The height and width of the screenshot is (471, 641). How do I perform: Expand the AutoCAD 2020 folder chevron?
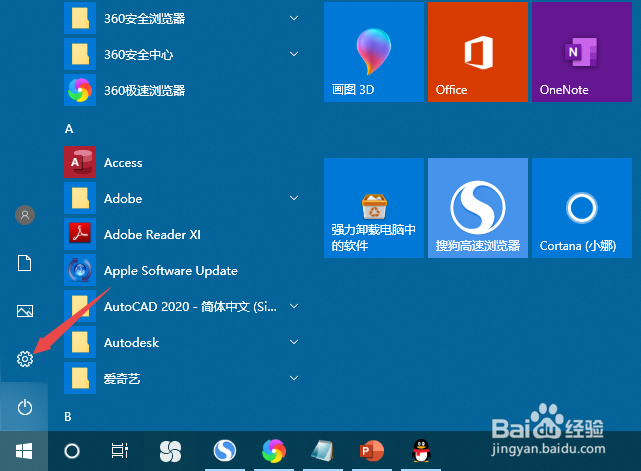tap(294, 306)
